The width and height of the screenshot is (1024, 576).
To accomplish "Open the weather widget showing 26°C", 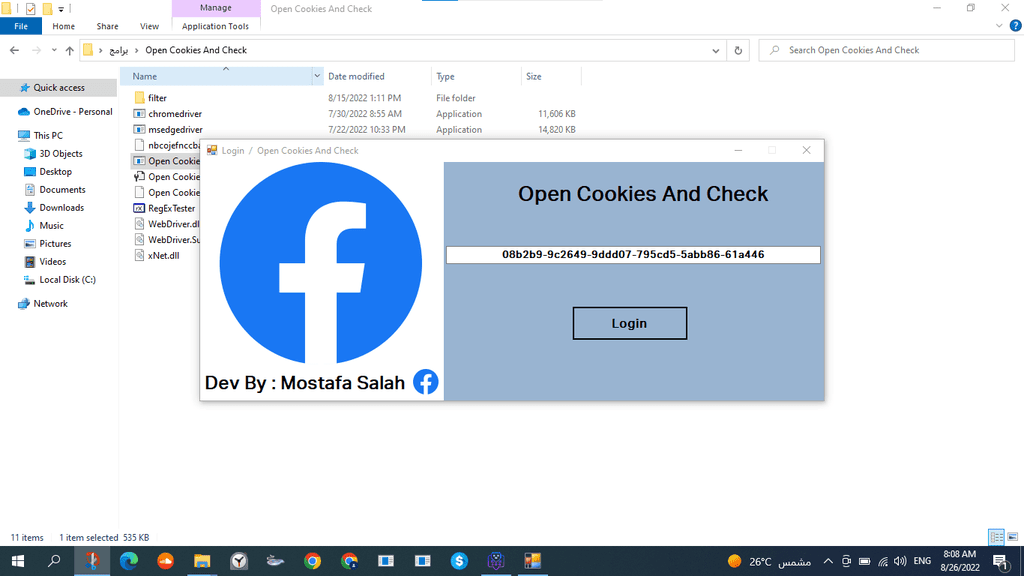I will (769, 561).
